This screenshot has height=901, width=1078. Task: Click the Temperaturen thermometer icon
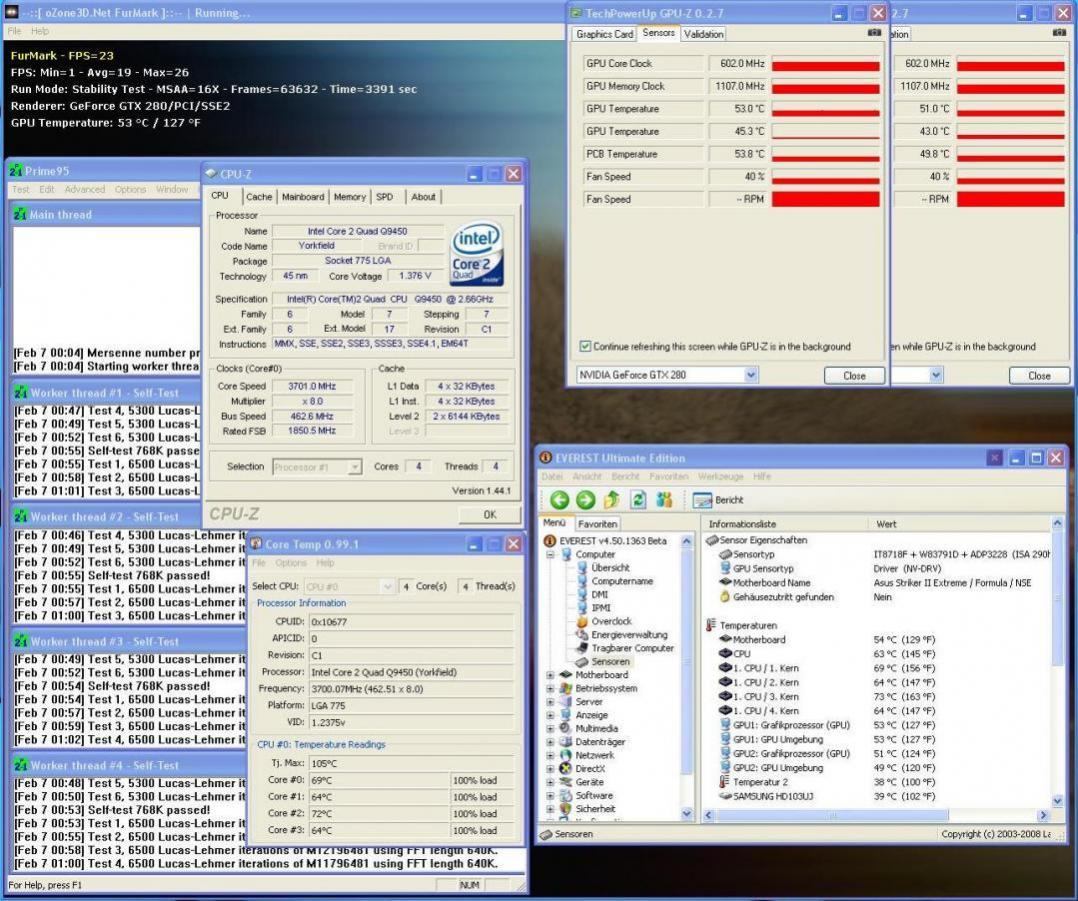click(711, 625)
